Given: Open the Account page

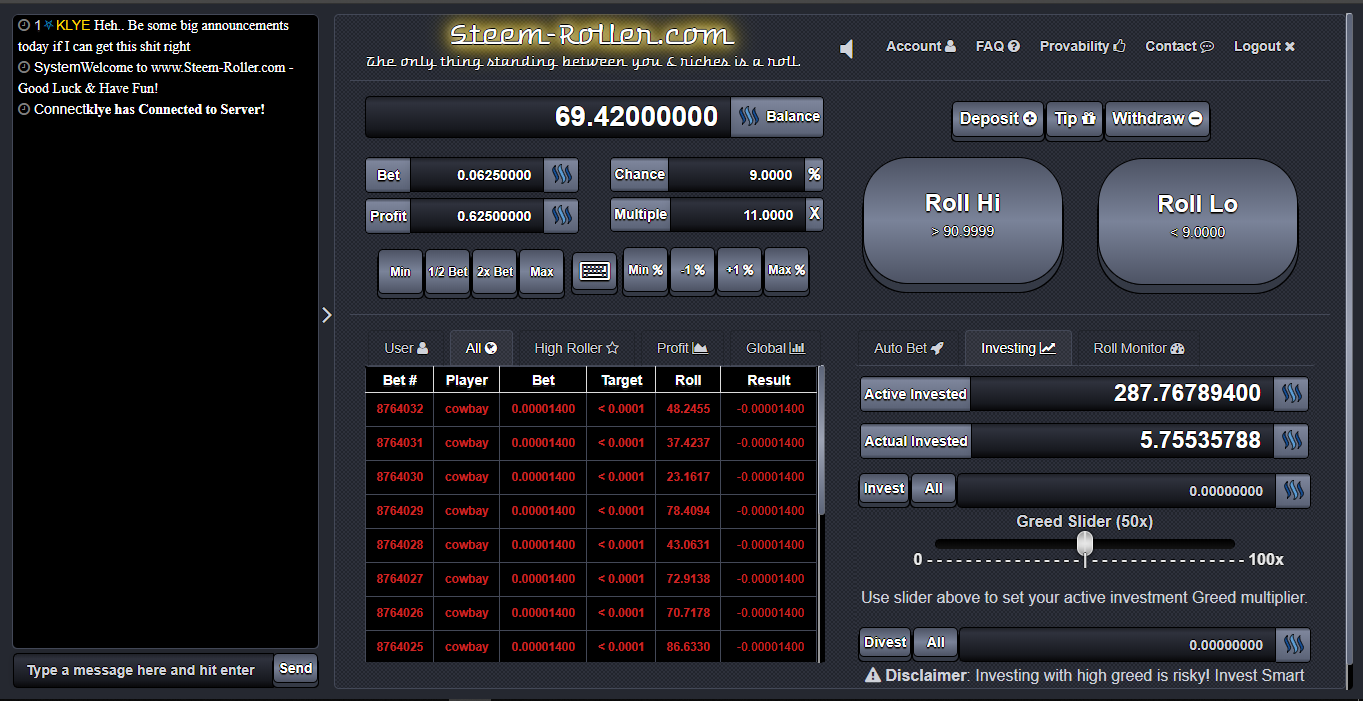Looking at the screenshot, I should [x=921, y=46].
